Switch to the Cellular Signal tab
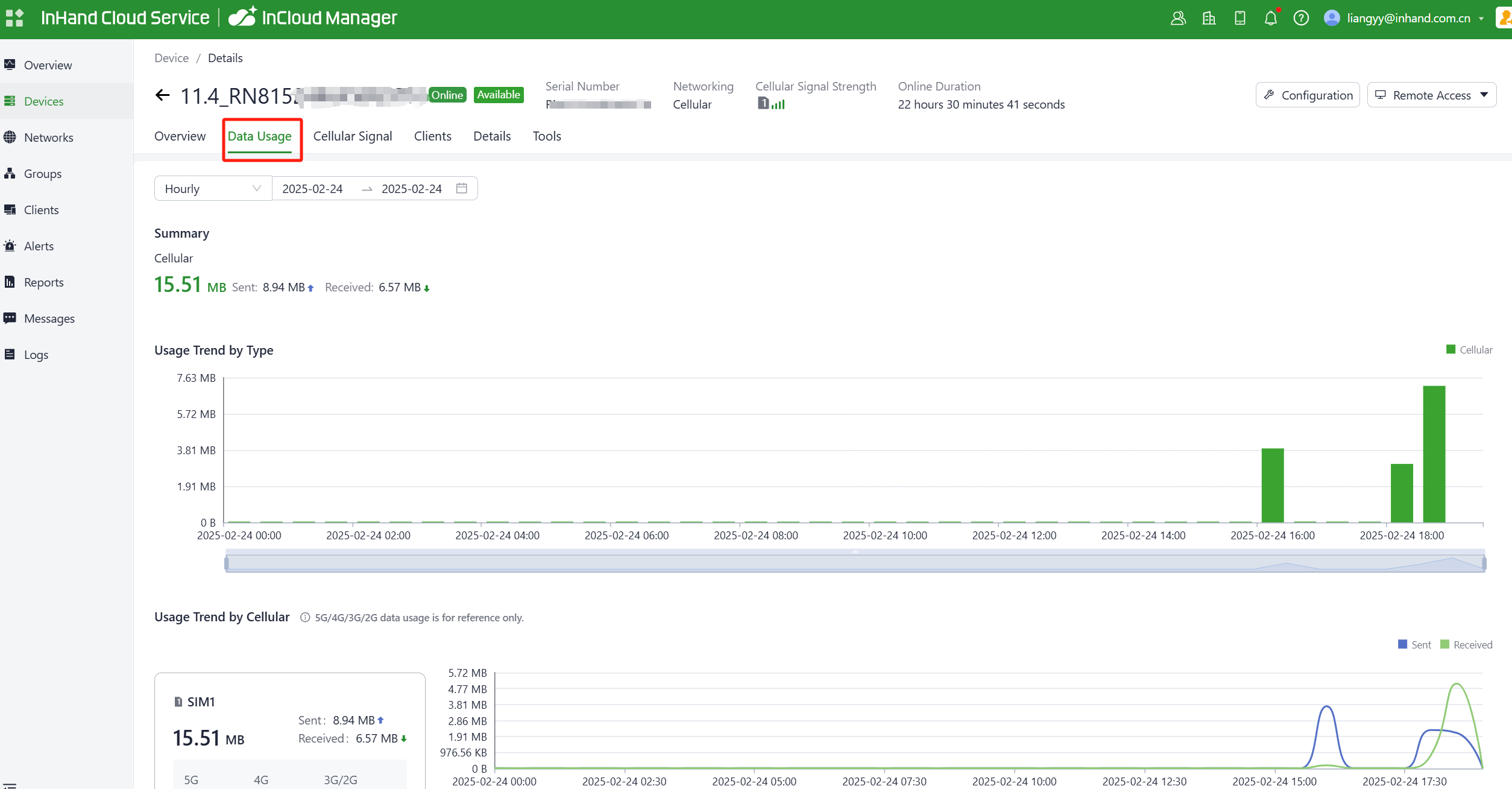This screenshot has height=789, width=1512. [352, 136]
